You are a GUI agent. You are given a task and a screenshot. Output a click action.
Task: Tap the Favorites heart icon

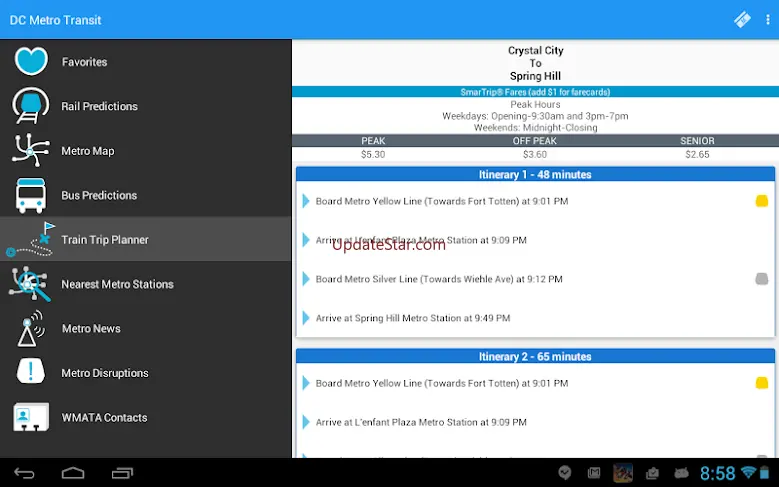31,61
